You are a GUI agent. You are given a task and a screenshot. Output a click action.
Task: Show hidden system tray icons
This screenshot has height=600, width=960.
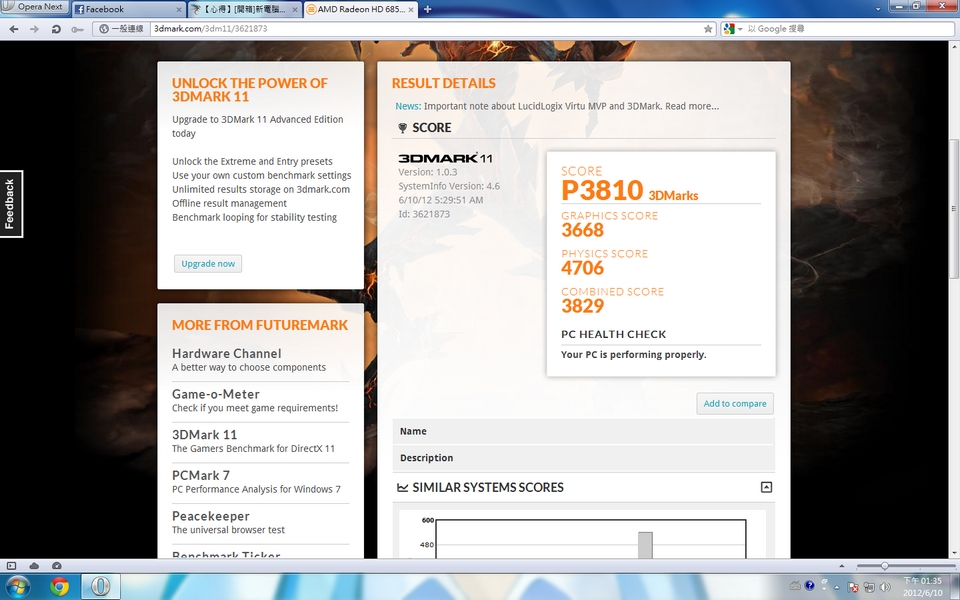(x=838, y=587)
